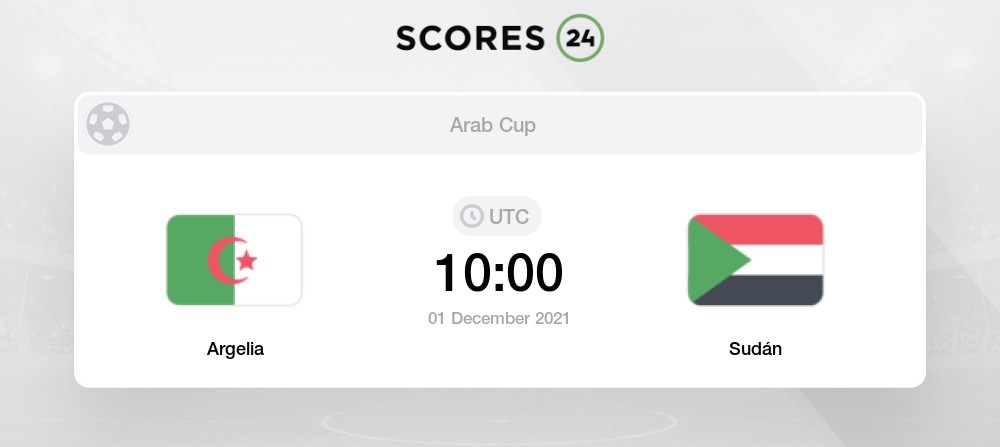The width and height of the screenshot is (1000, 447).
Task: Click the 01 December 2021 match date
Action: [499, 319]
